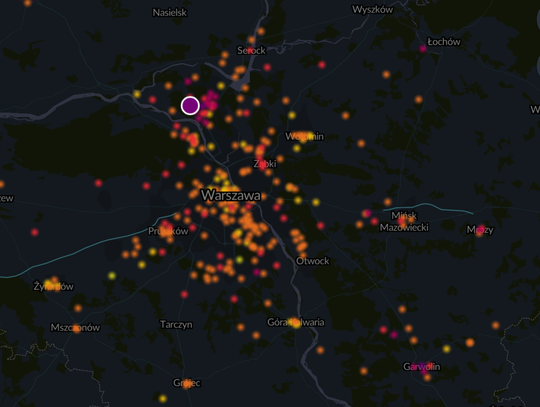The height and width of the screenshot is (407, 540).
Task: Click the Otwock town label
Action: coord(313,261)
